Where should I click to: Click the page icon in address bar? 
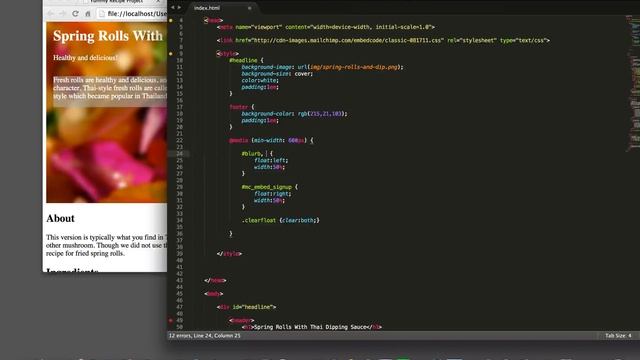click(102, 13)
